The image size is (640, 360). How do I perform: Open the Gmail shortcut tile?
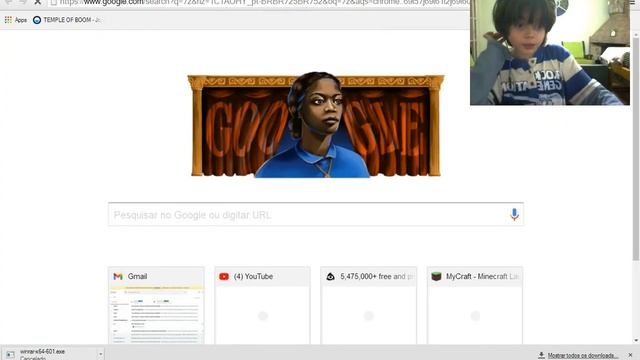[156, 305]
